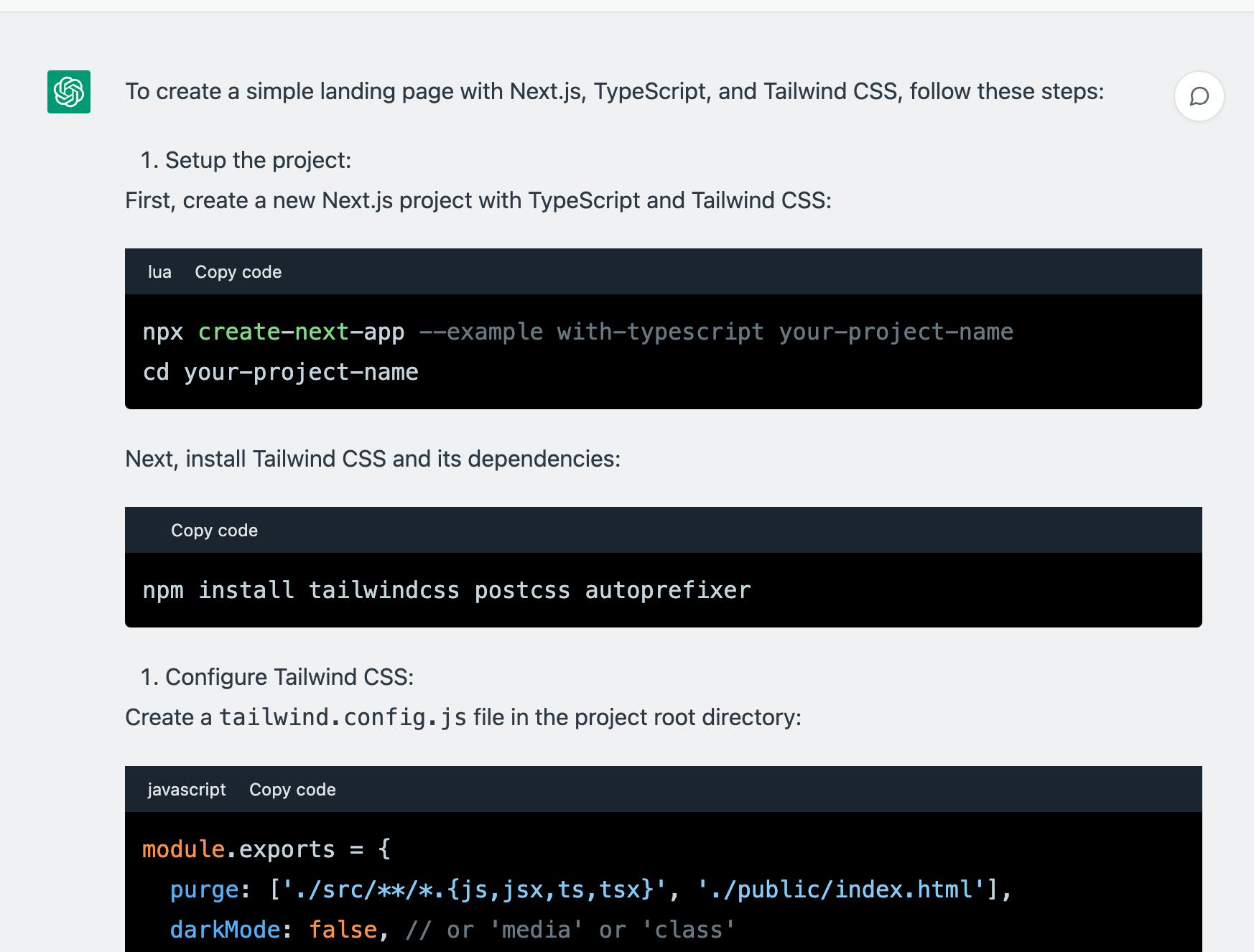This screenshot has height=952, width=1254.
Task: Click the 'To create a simple landing page' intro
Action: 615,91
